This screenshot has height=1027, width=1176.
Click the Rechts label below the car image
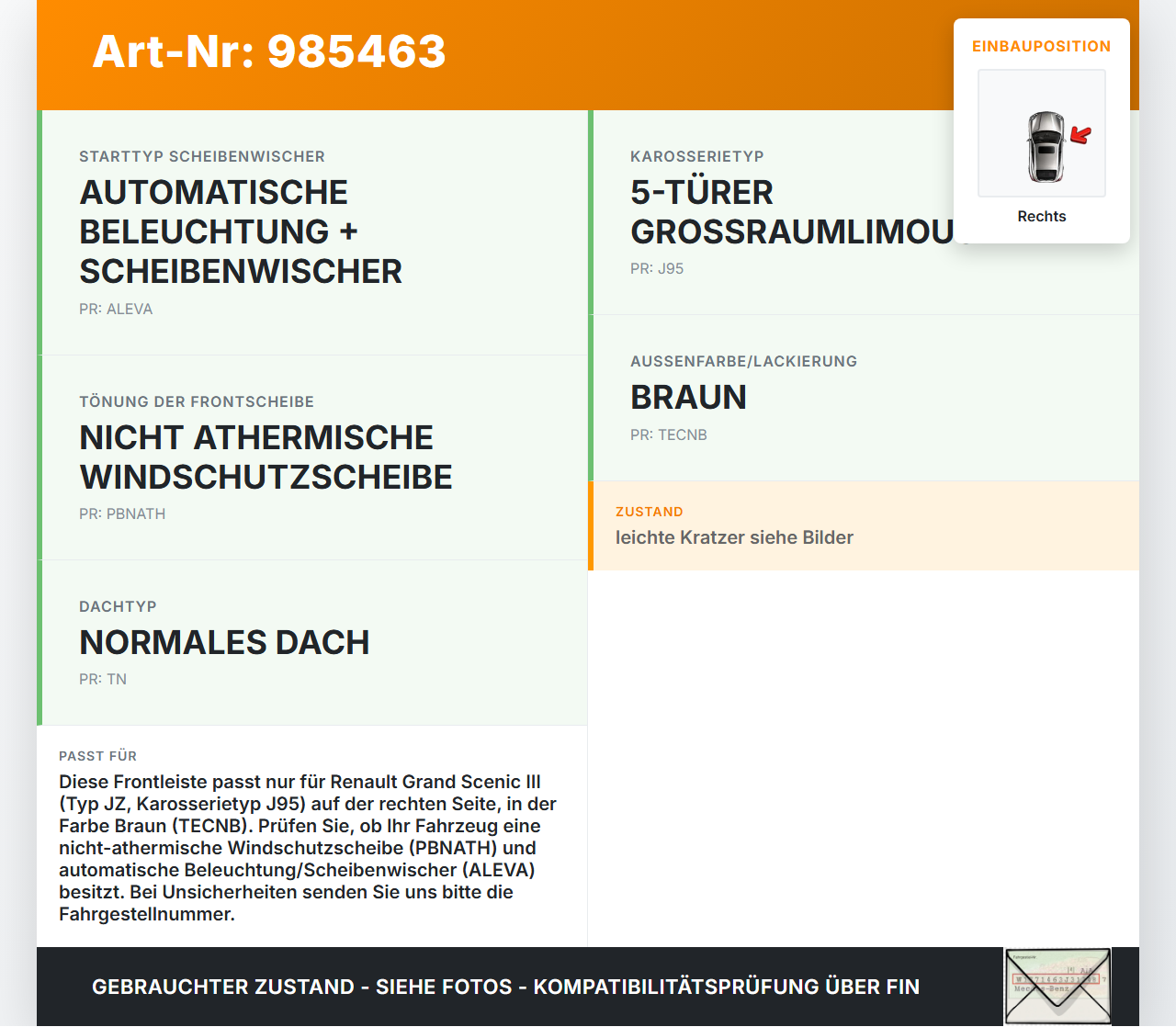[x=1041, y=216]
